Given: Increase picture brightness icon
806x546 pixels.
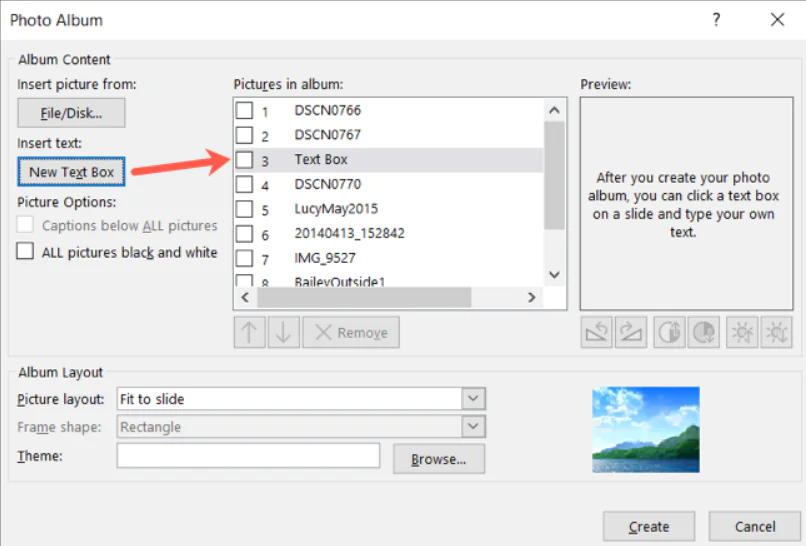Looking at the screenshot, I should click(742, 333).
